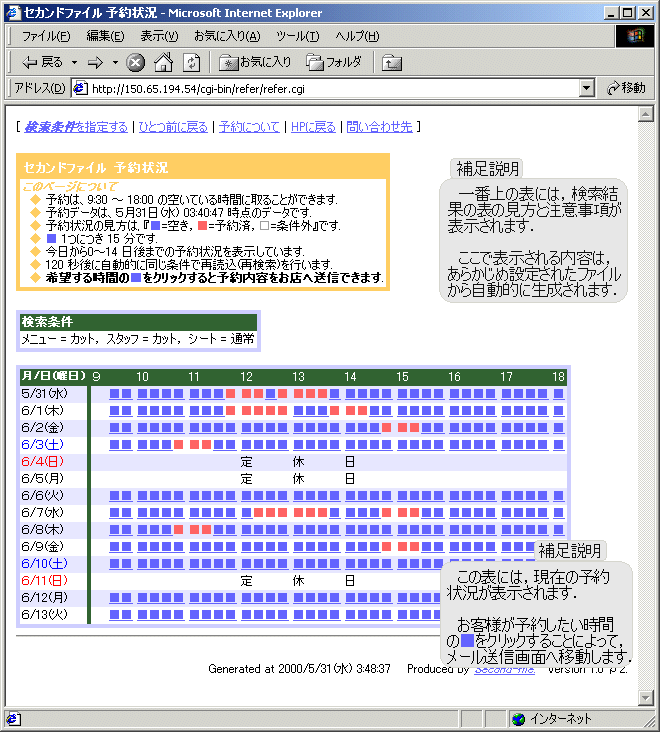
Task: Select the first open slot on 6/3(土)
Action: [x=114, y=445]
